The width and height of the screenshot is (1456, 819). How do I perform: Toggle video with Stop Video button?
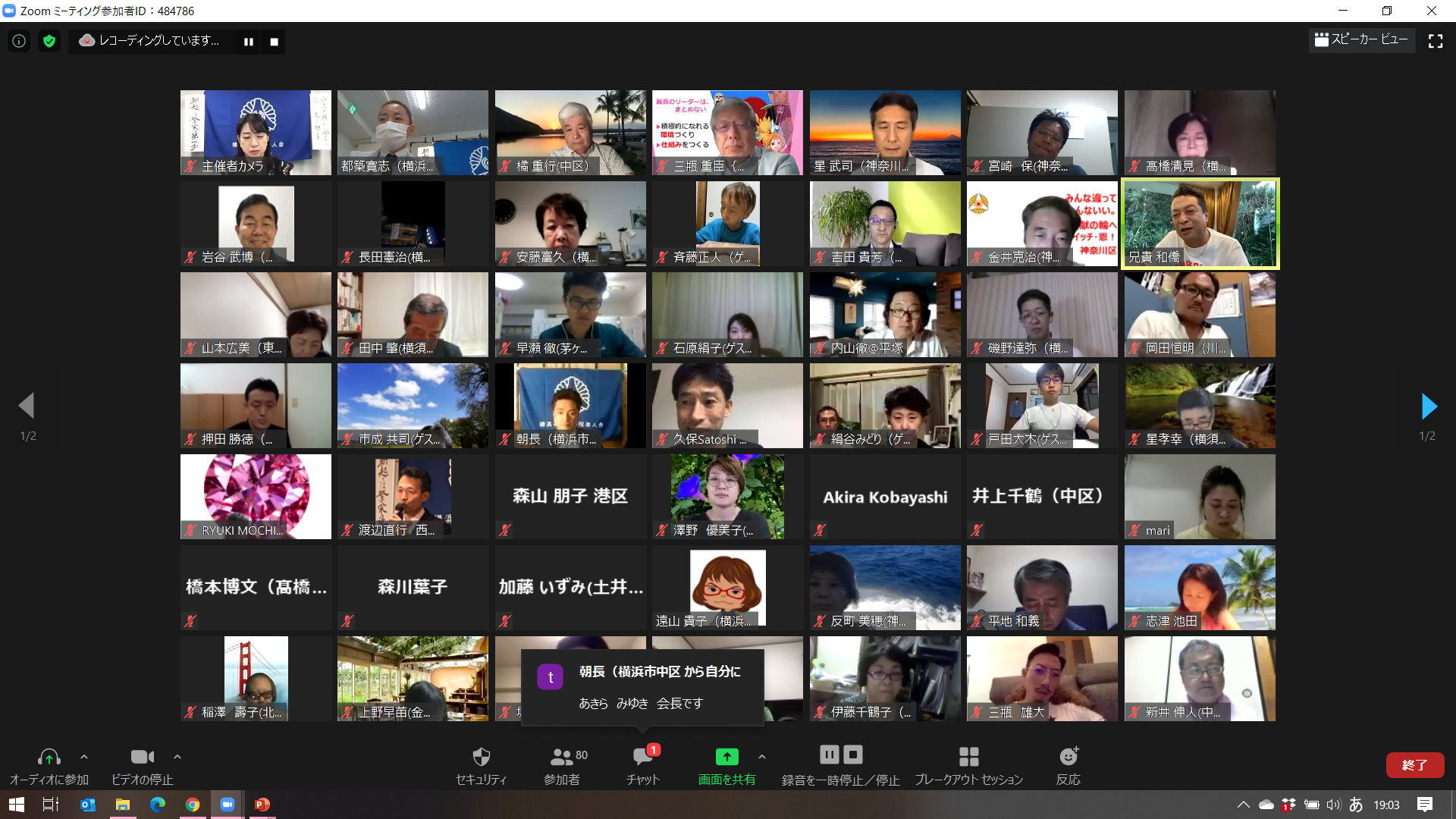pyautogui.click(x=142, y=757)
